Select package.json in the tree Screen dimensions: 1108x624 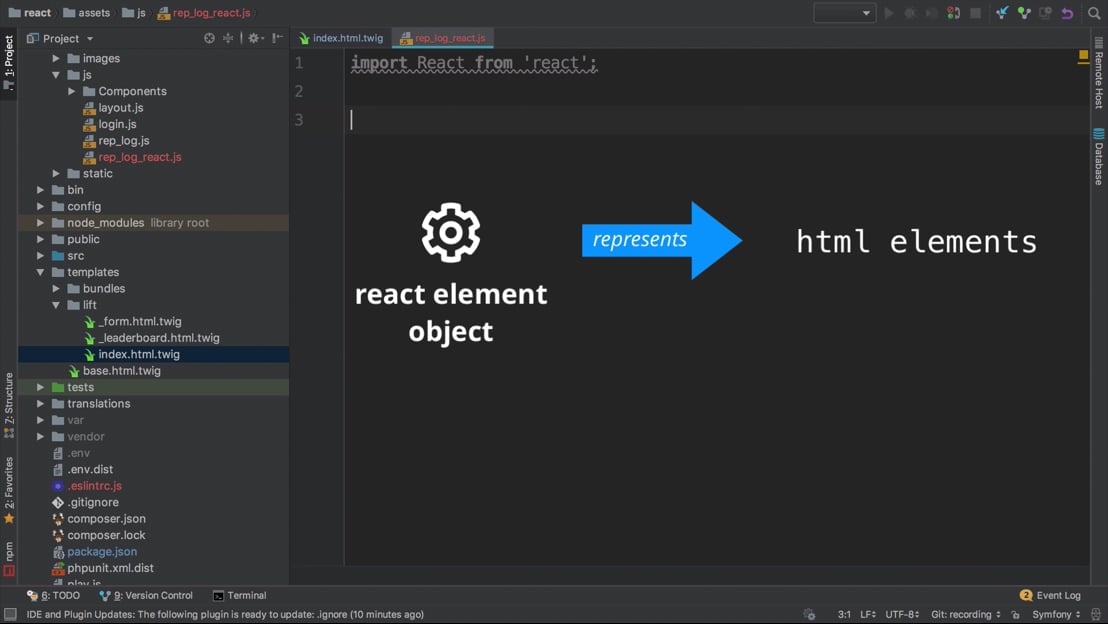pyautogui.click(x=102, y=552)
